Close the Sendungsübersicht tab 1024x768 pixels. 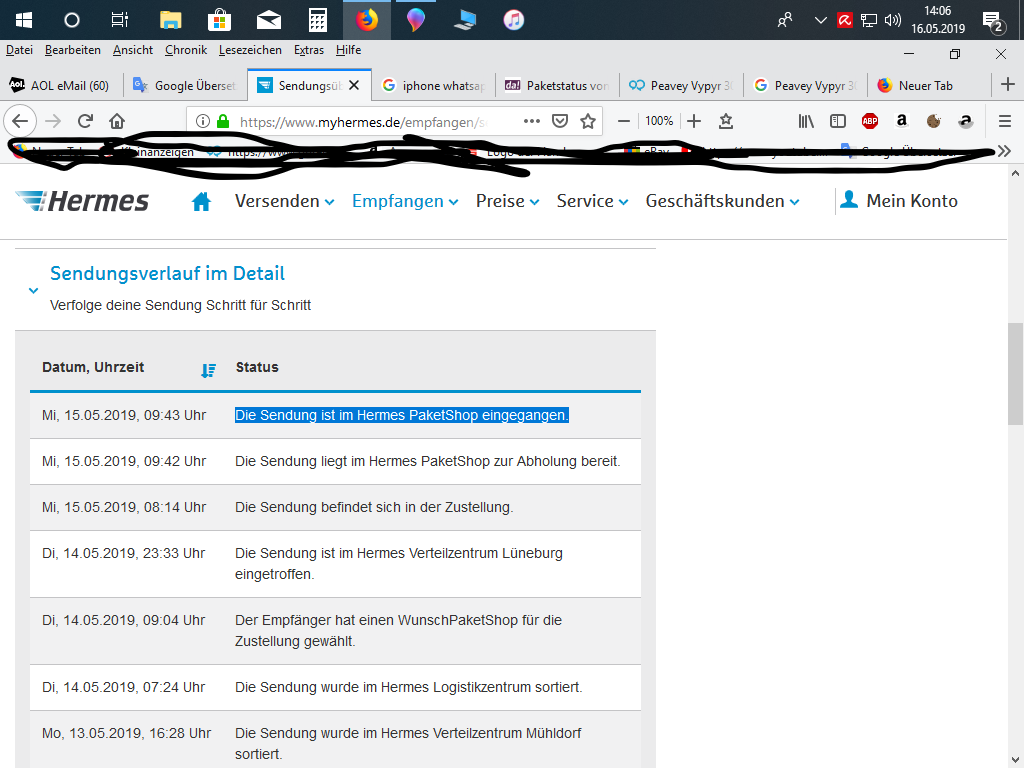click(354, 85)
